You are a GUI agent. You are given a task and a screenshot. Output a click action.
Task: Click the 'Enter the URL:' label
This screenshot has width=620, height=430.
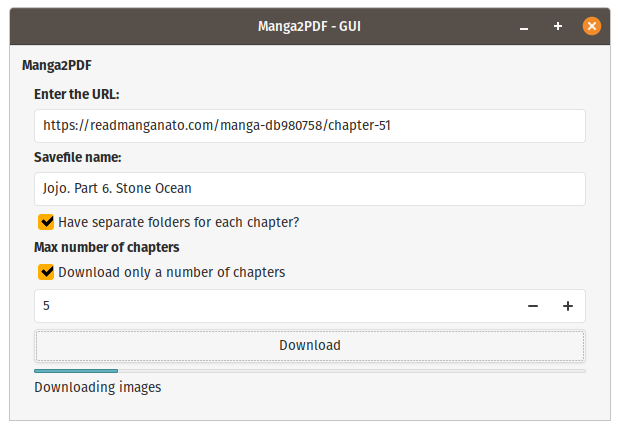click(77, 95)
